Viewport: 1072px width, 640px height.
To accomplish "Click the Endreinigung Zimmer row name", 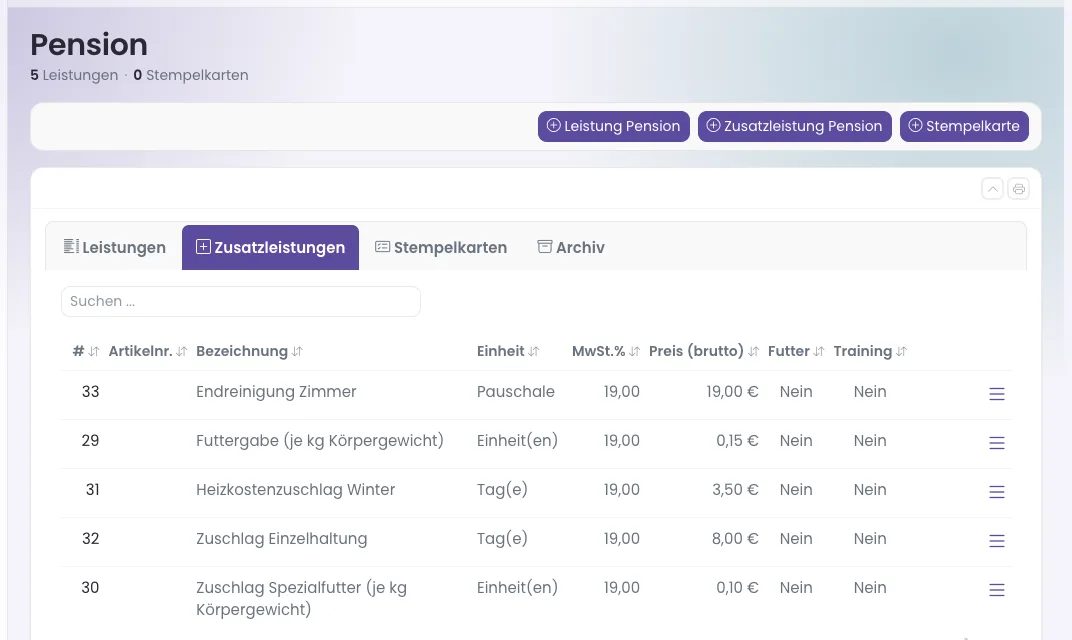I will (x=276, y=392).
